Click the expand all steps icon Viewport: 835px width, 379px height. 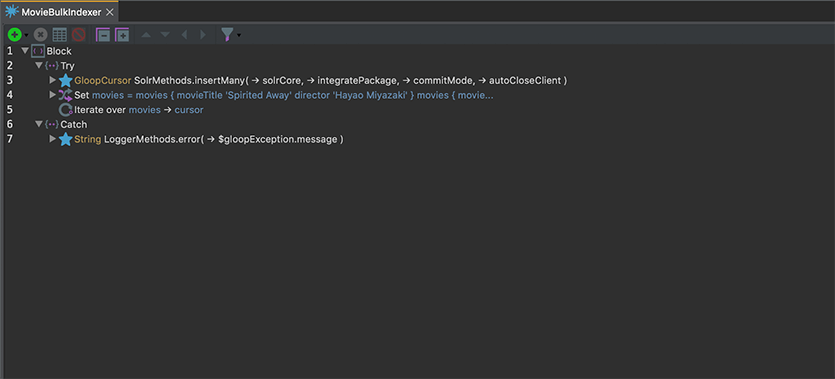click(122, 35)
